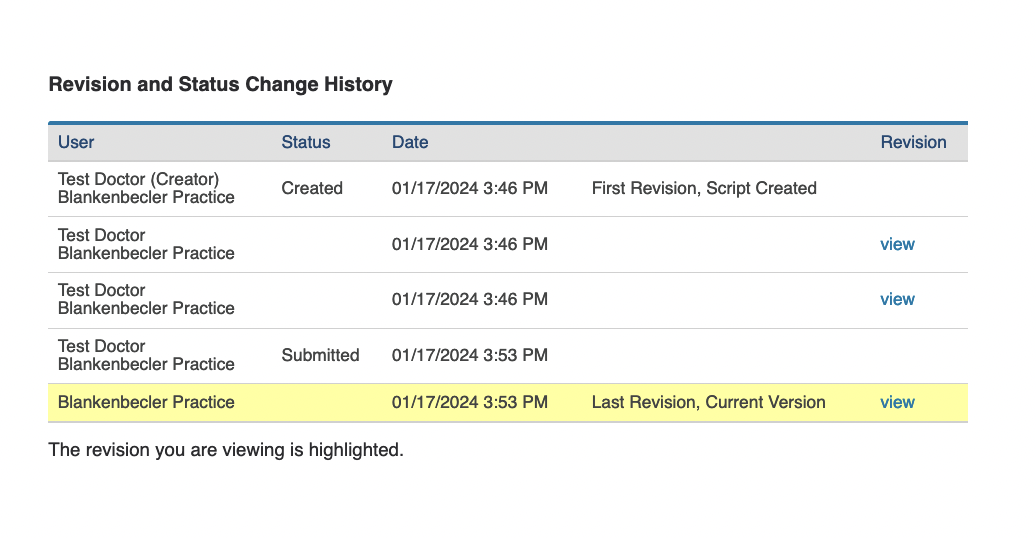1036x538 pixels.
Task: Click the Status column header
Action: coord(306,142)
